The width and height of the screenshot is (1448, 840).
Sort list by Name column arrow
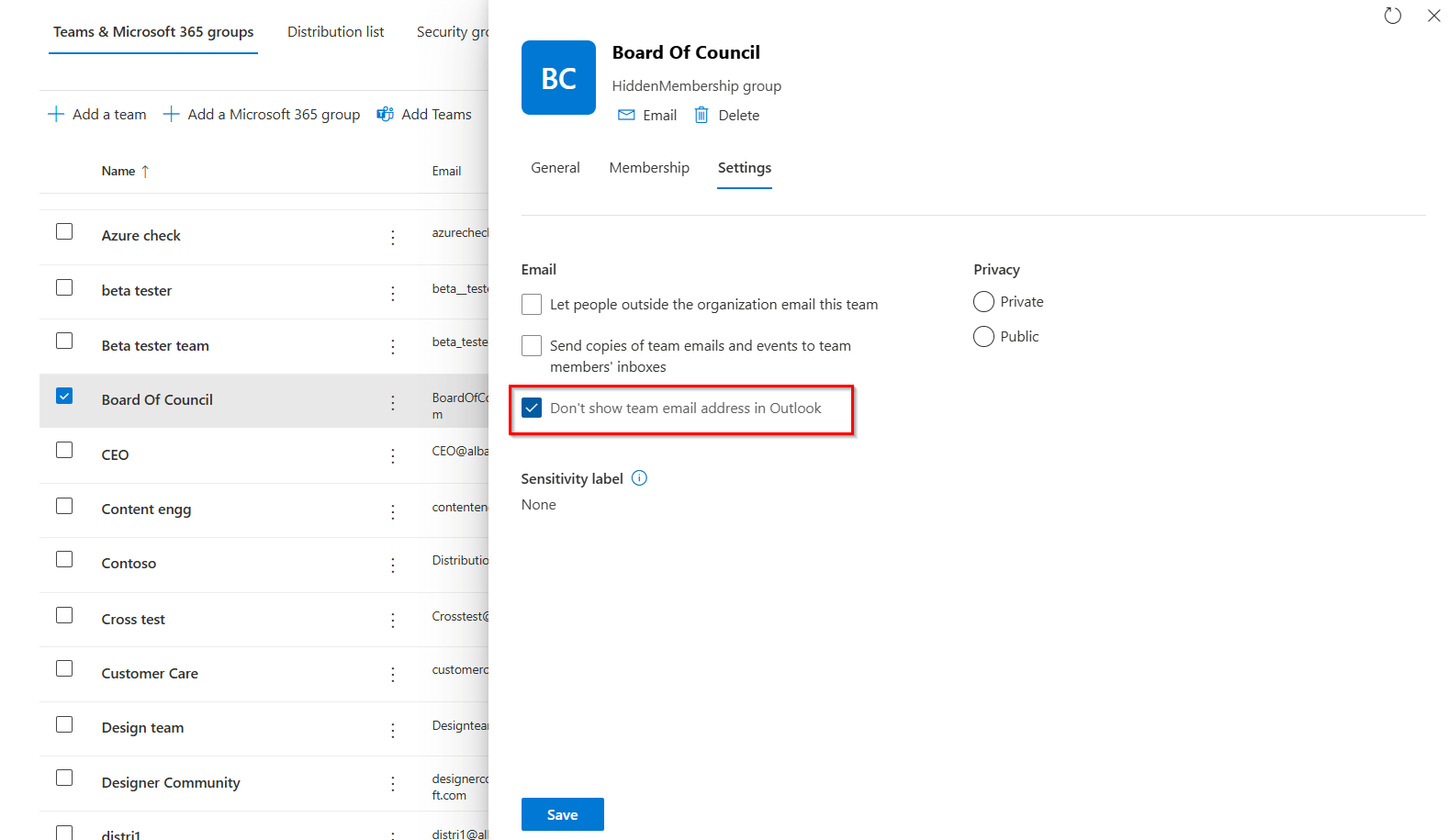coord(145,171)
